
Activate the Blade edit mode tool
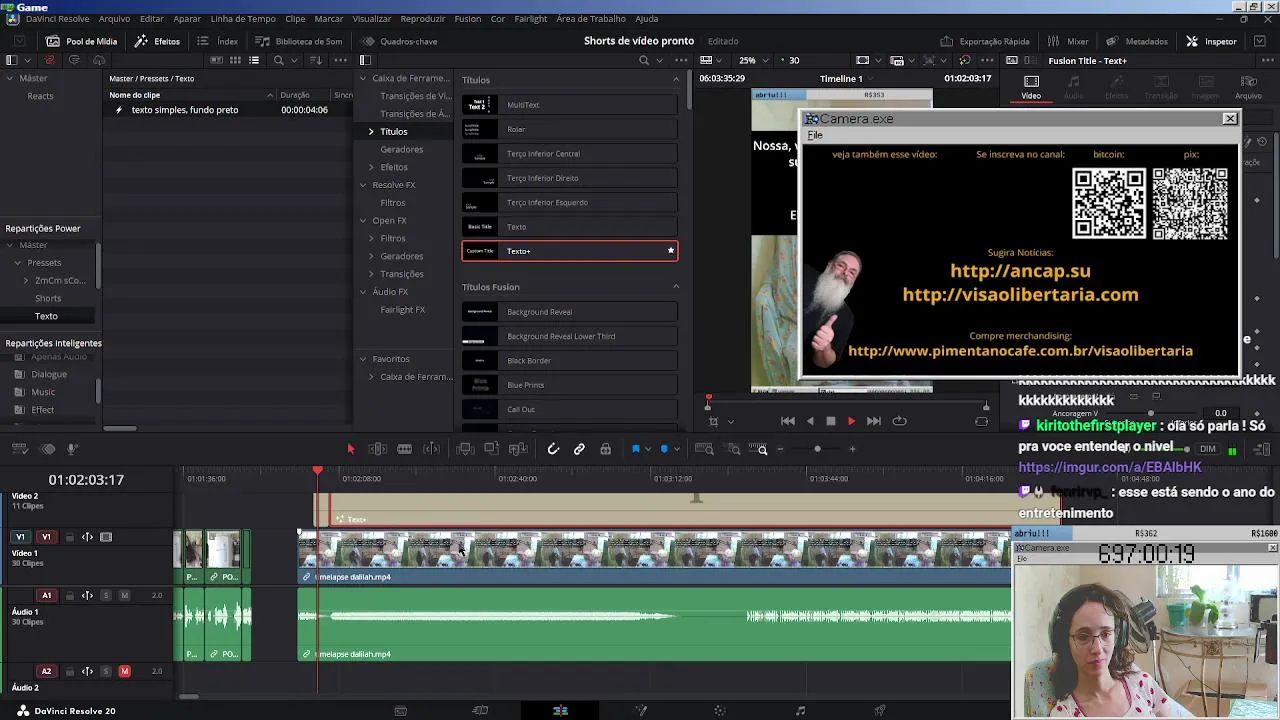pos(404,449)
